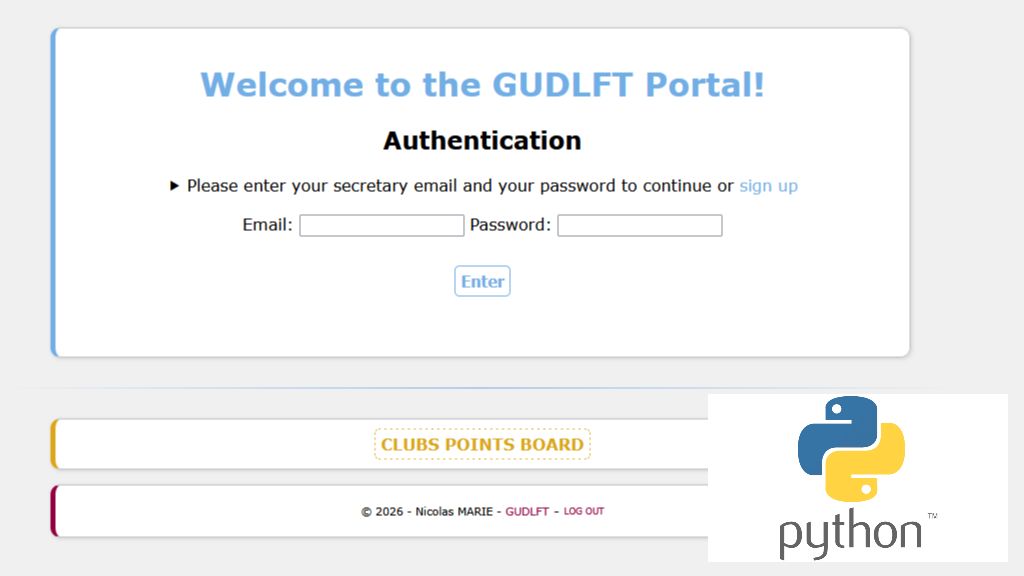Click the '© 2026 - Nicolas MARIE' text

[x=427, y=511]
